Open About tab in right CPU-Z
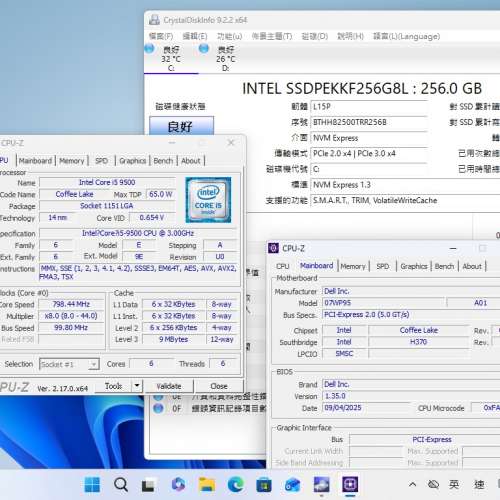This screenshot has height=500, width=500. pyautogui.click(x=472, y=266)
